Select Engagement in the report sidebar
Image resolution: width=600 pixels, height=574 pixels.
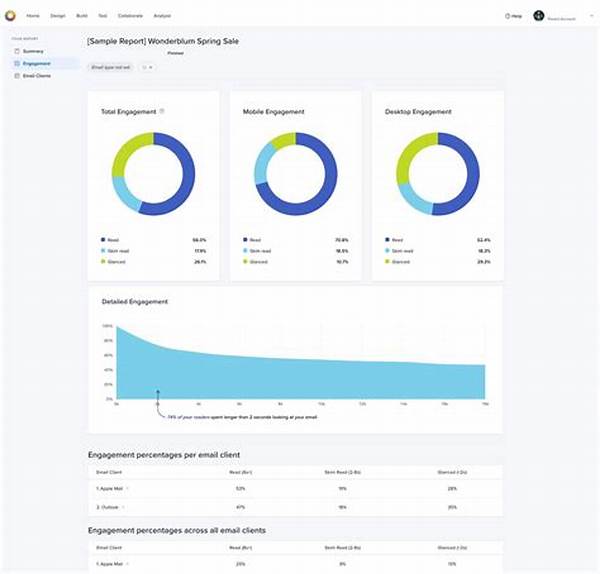point(37,63)
